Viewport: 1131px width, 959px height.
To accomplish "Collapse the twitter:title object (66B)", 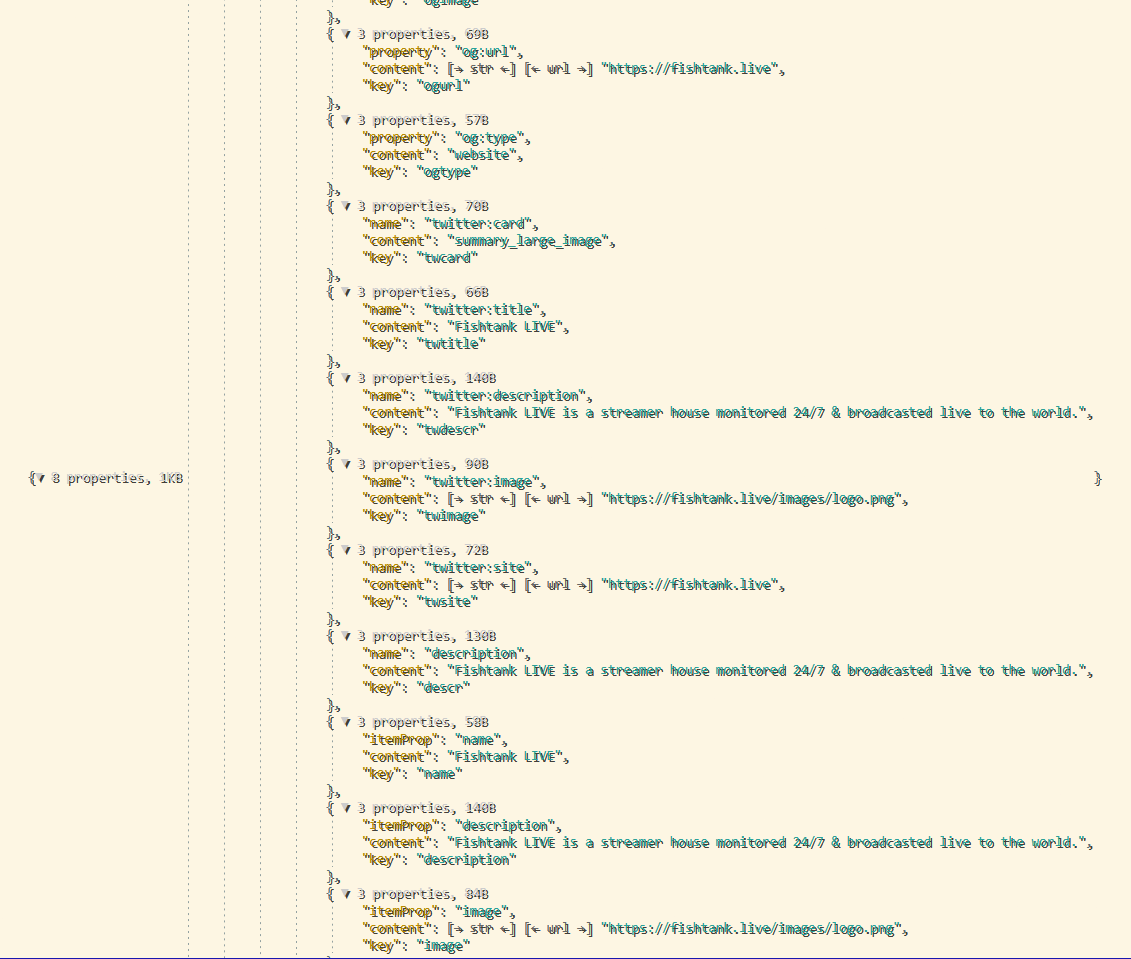I will [x=346, y=292].
